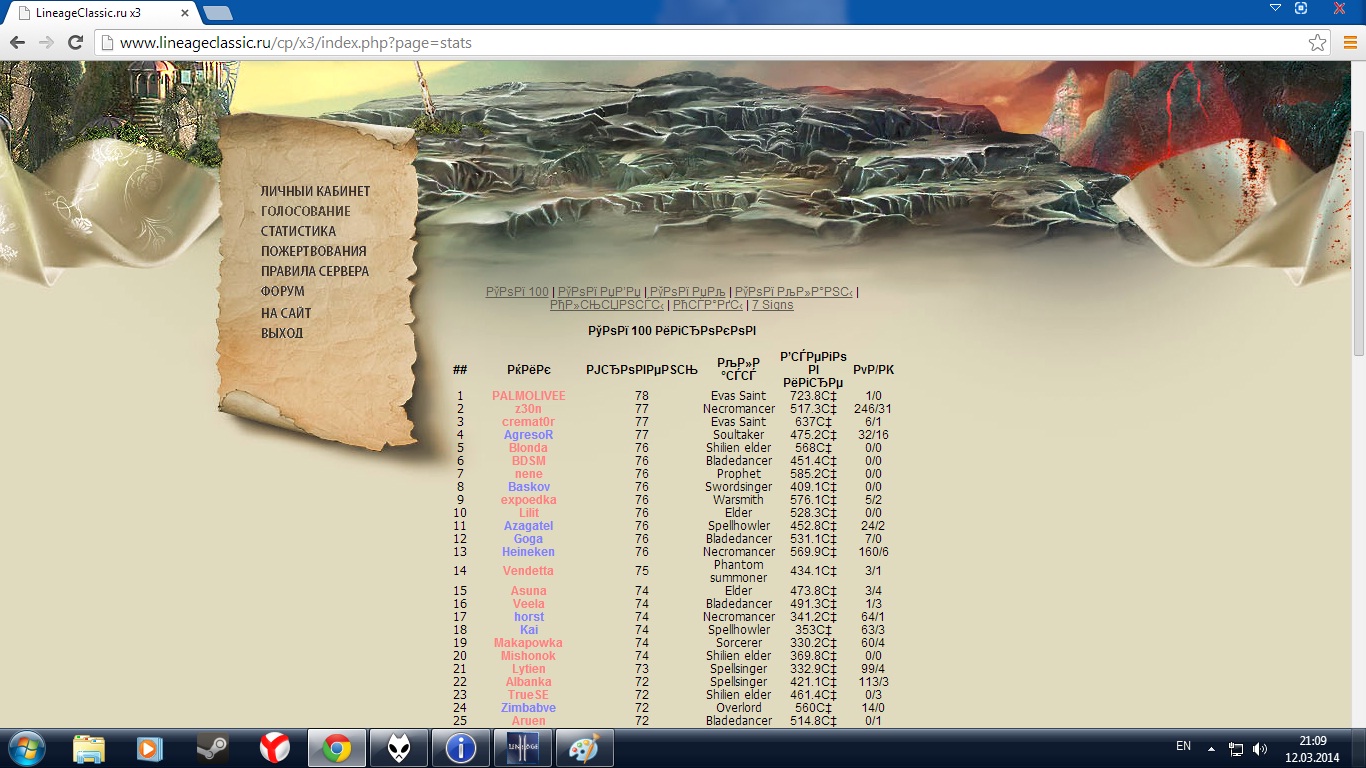Open the ЛИЧНЫЙ КАБИНЕТ menu item
The image size is (1366, 768).
[x=316, y=191]
